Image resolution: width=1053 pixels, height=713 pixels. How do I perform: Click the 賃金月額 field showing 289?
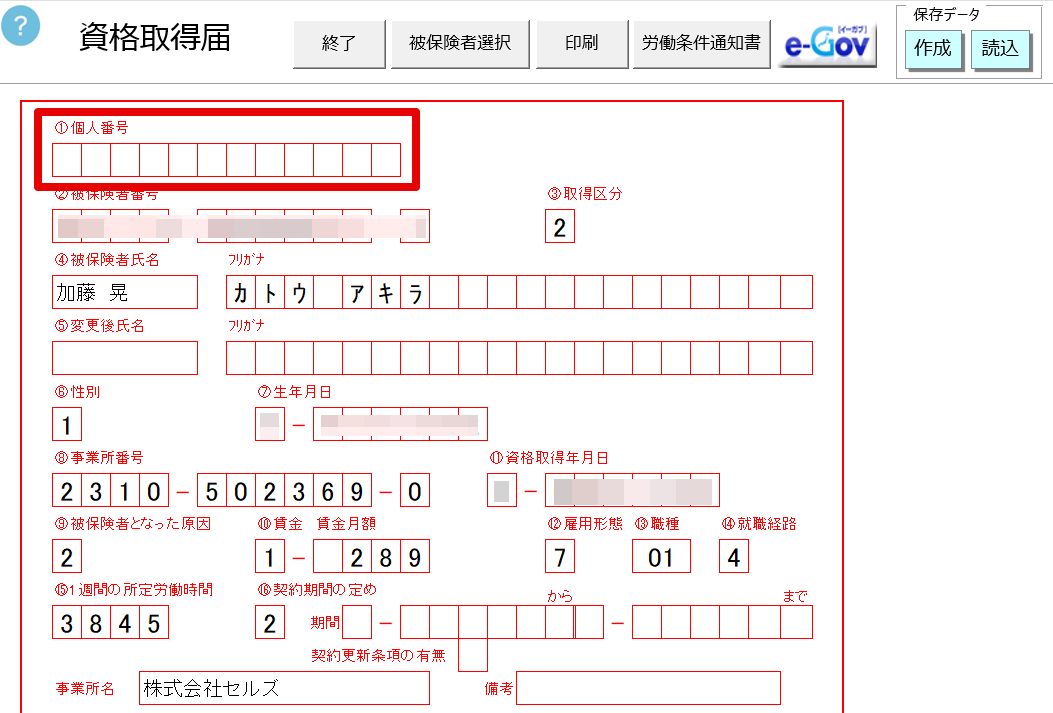(x=371, y=557)
